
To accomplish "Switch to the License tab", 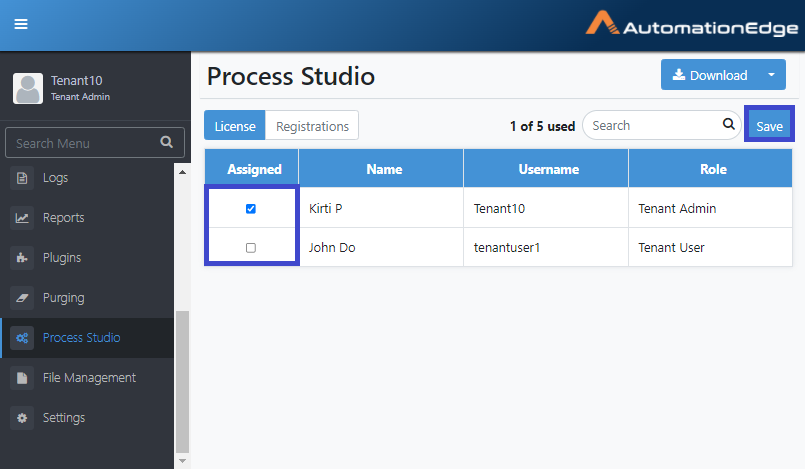I will [x=235, y=125].
